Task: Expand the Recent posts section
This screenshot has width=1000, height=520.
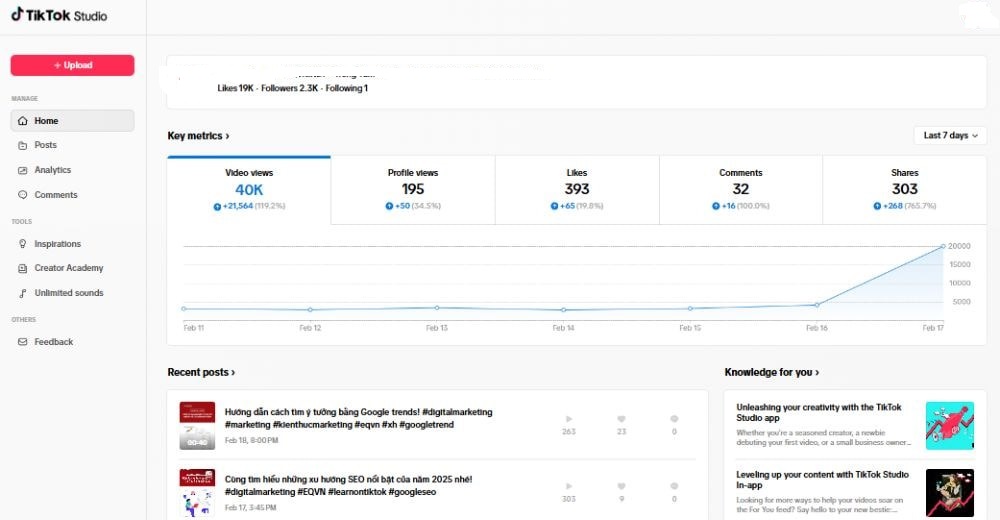Action: 201,372
